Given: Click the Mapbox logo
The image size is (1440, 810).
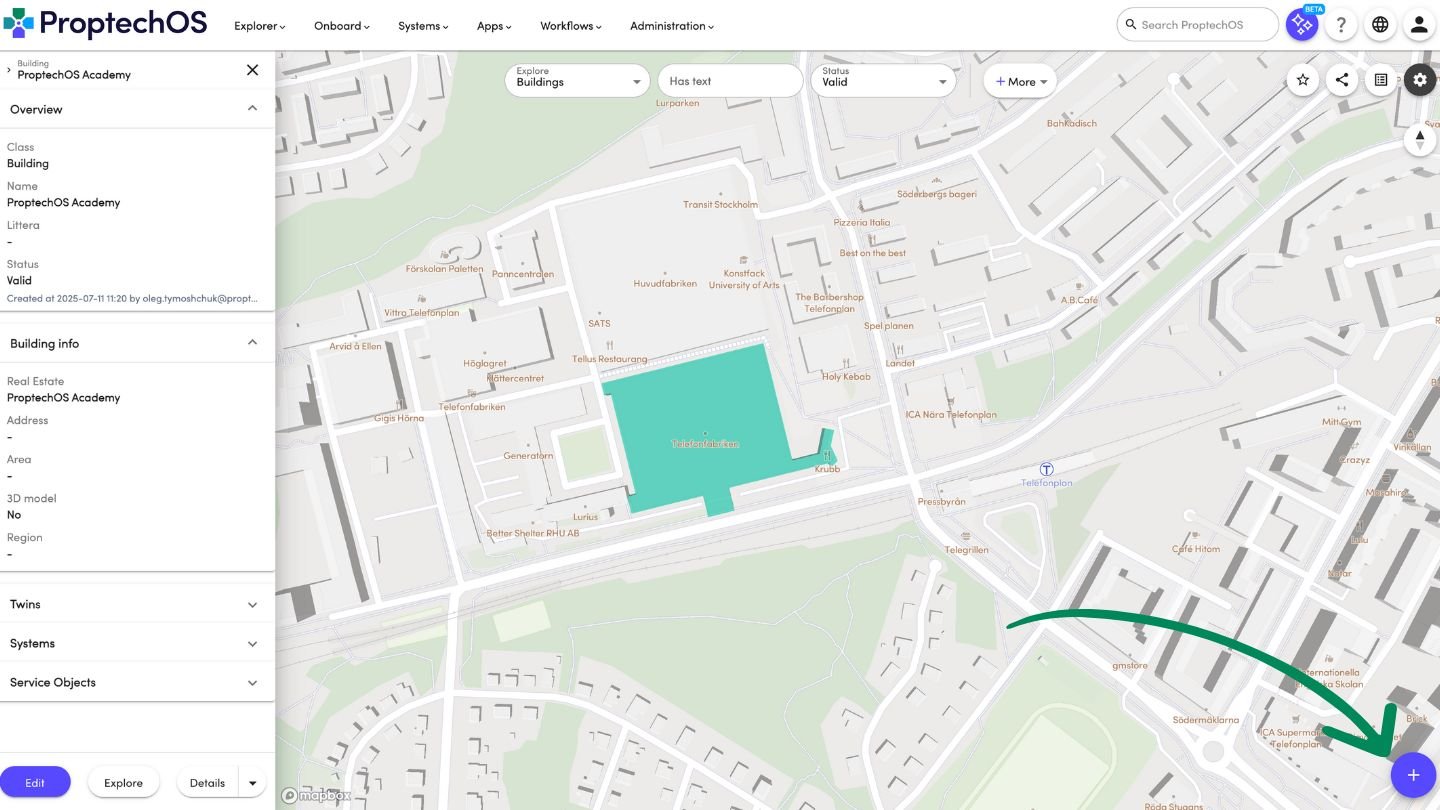Looking at the screenshot, I should 316,796.
